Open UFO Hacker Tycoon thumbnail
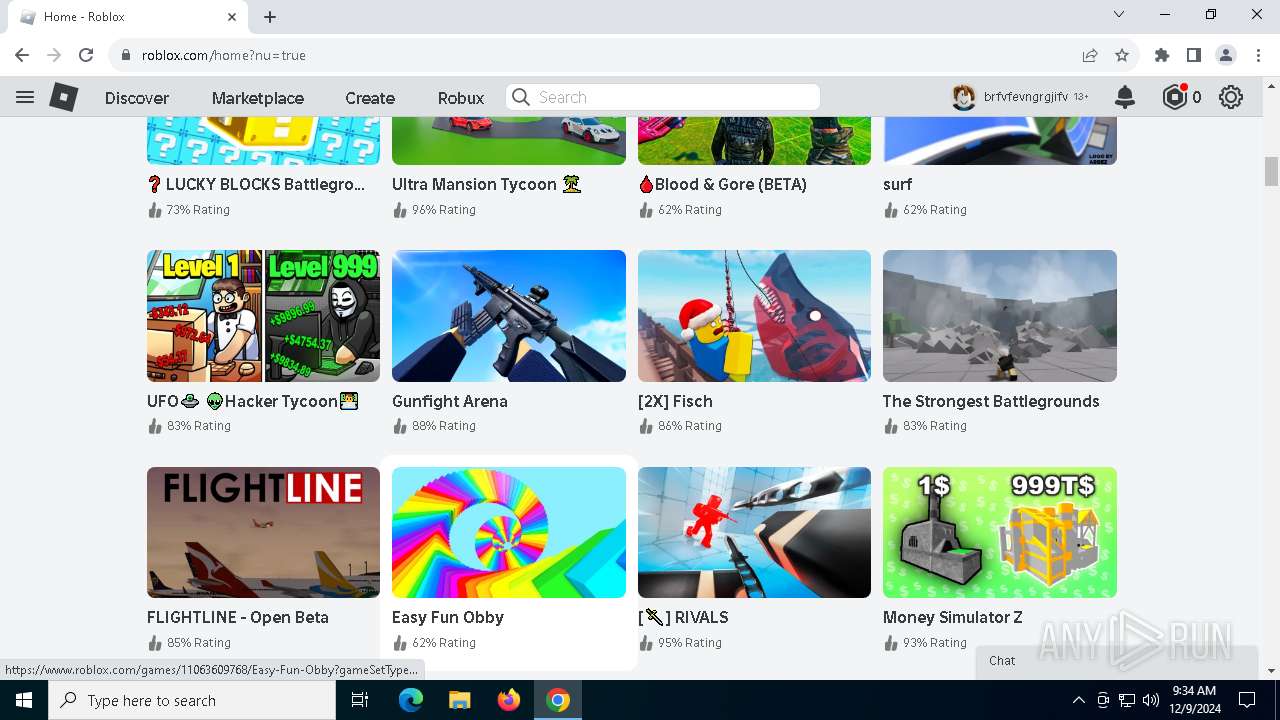The height and width of the screenshot is (720, 1280). 263,316
